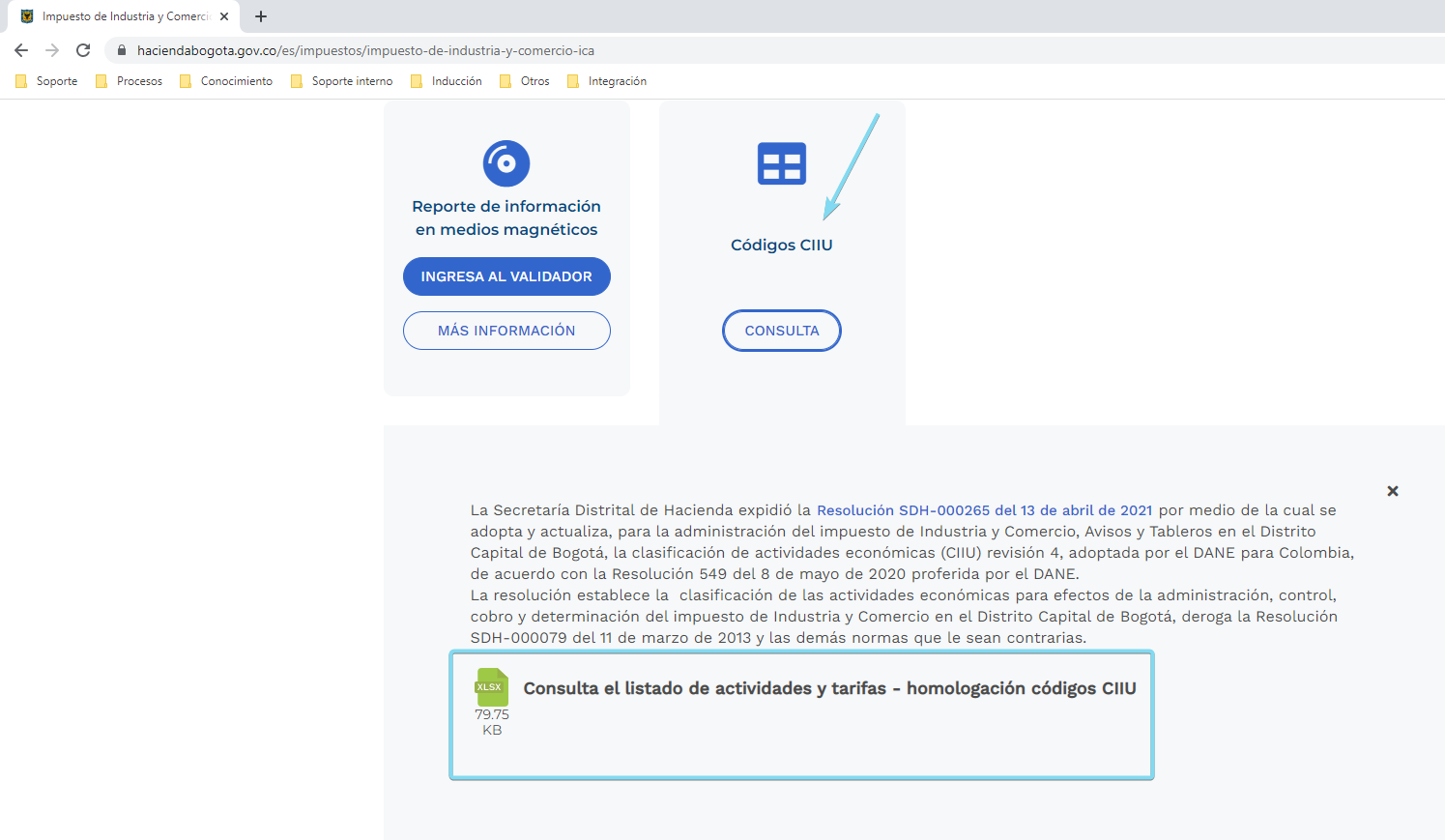Open the Conocimiento bookmarks folder
Screen dimensions: 1445x840
(226, 81)
